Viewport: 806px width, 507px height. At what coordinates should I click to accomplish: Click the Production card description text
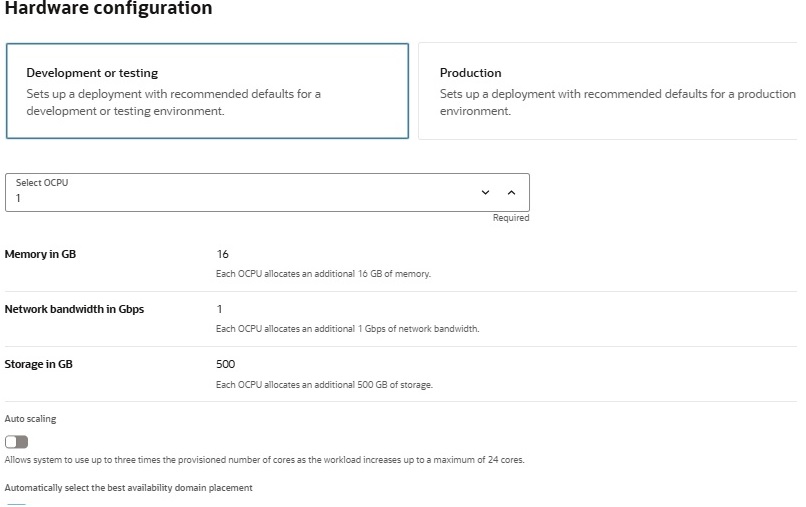[x=617, y=102]
